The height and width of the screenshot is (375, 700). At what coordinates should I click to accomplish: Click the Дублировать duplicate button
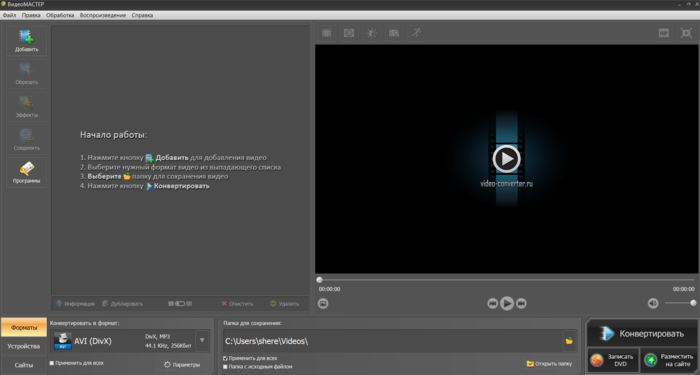[122, 304]
